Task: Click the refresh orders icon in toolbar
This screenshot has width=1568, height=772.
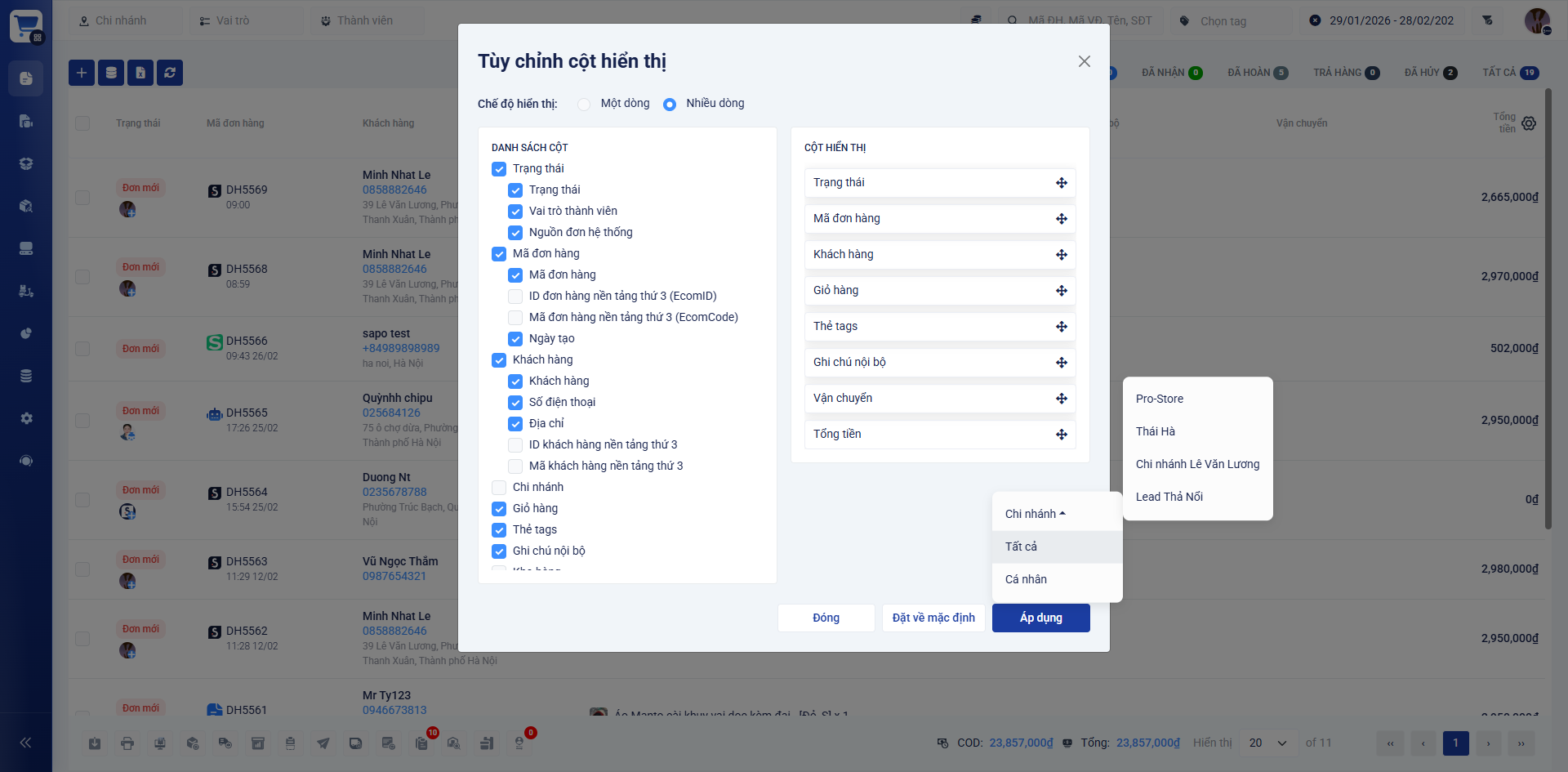Action: click(170, 73)
